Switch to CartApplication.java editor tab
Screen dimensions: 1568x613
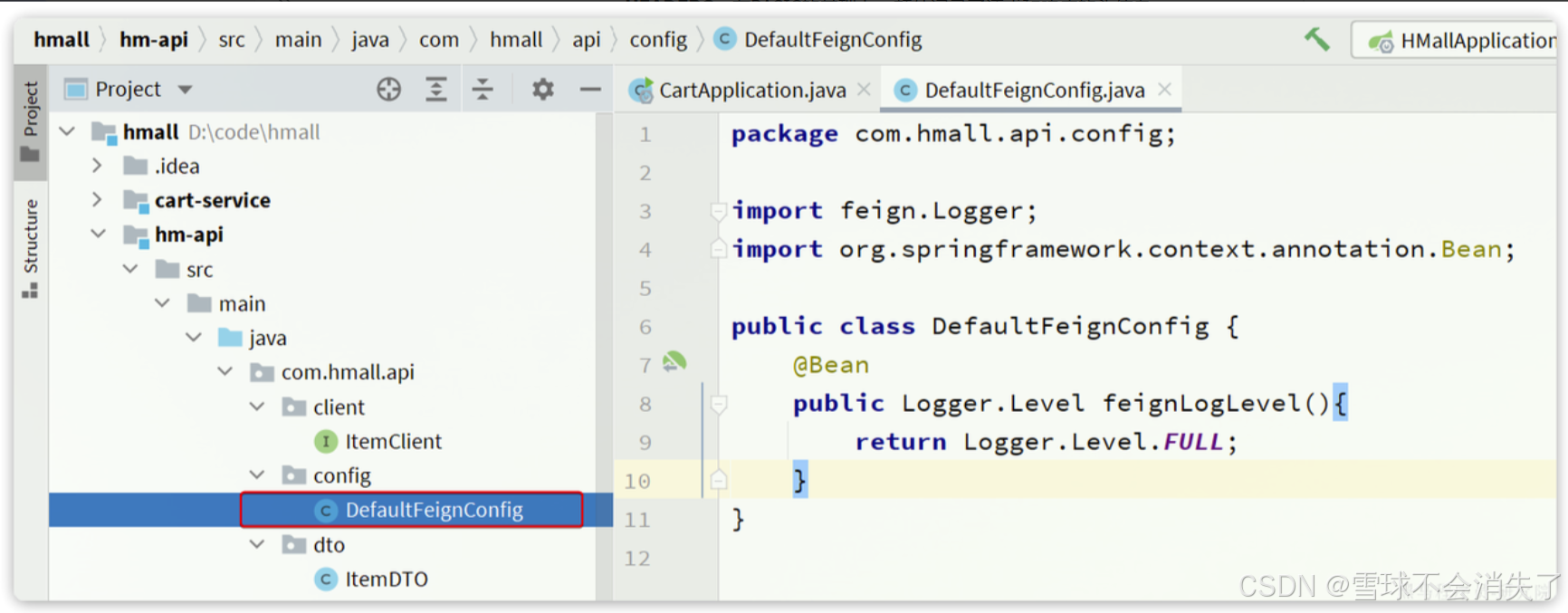[x=752, y=90]
